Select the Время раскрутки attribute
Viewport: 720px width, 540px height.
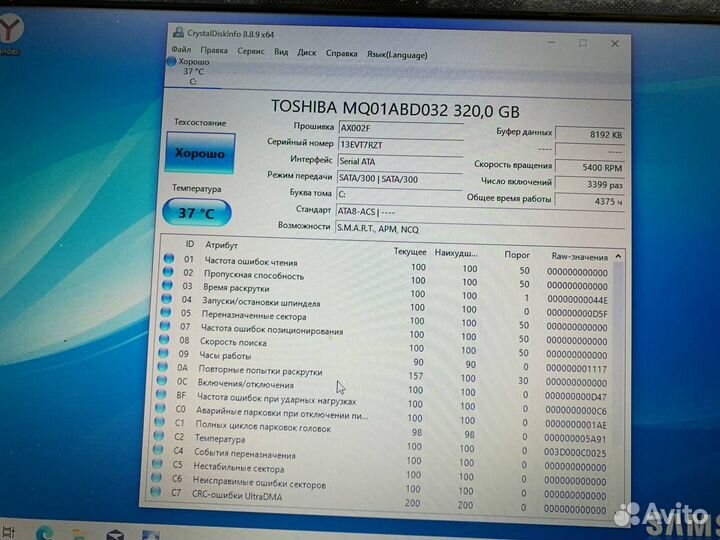236,287
